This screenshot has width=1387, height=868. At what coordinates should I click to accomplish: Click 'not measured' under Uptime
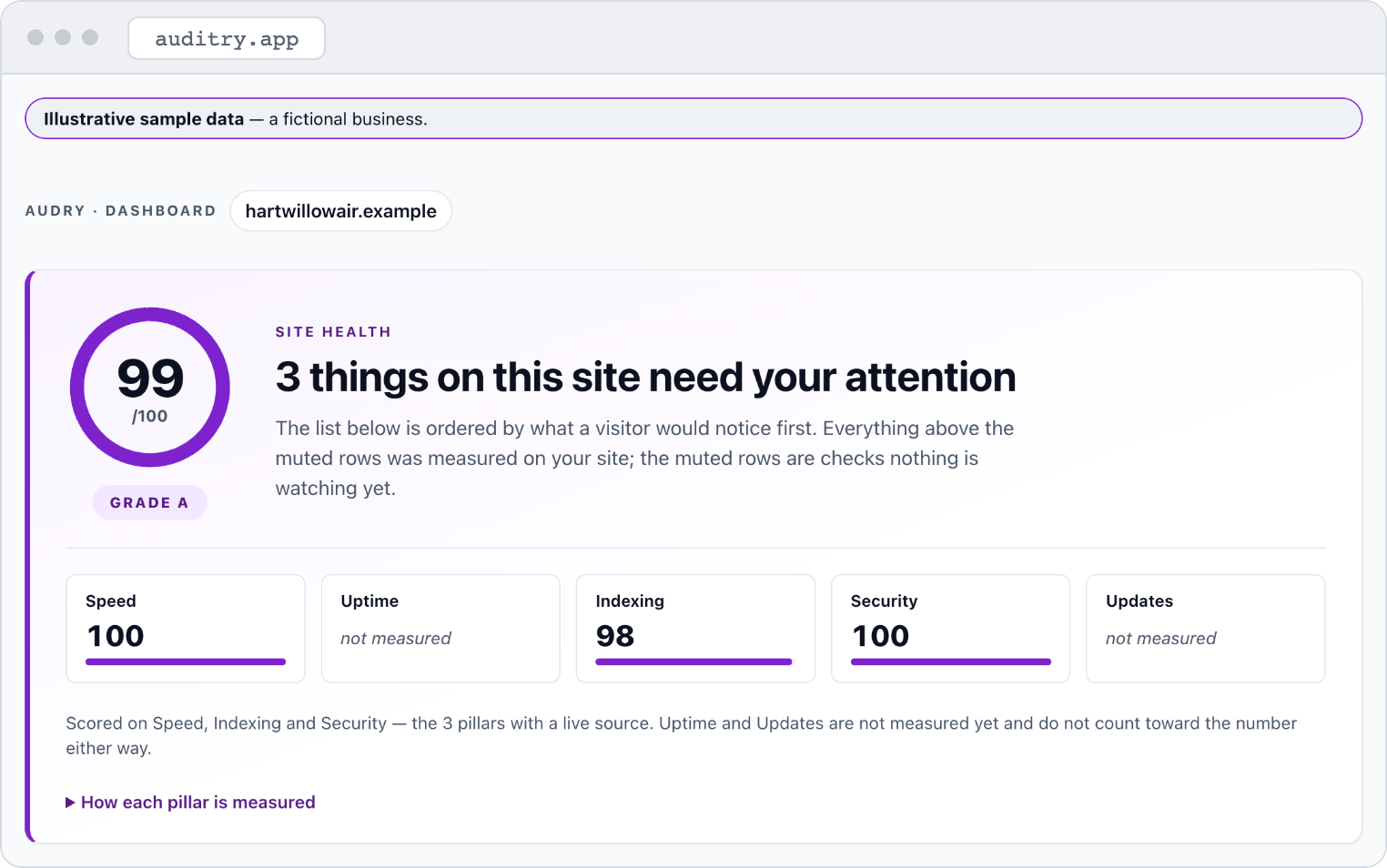pyautogui.click(x=396, y=639)
